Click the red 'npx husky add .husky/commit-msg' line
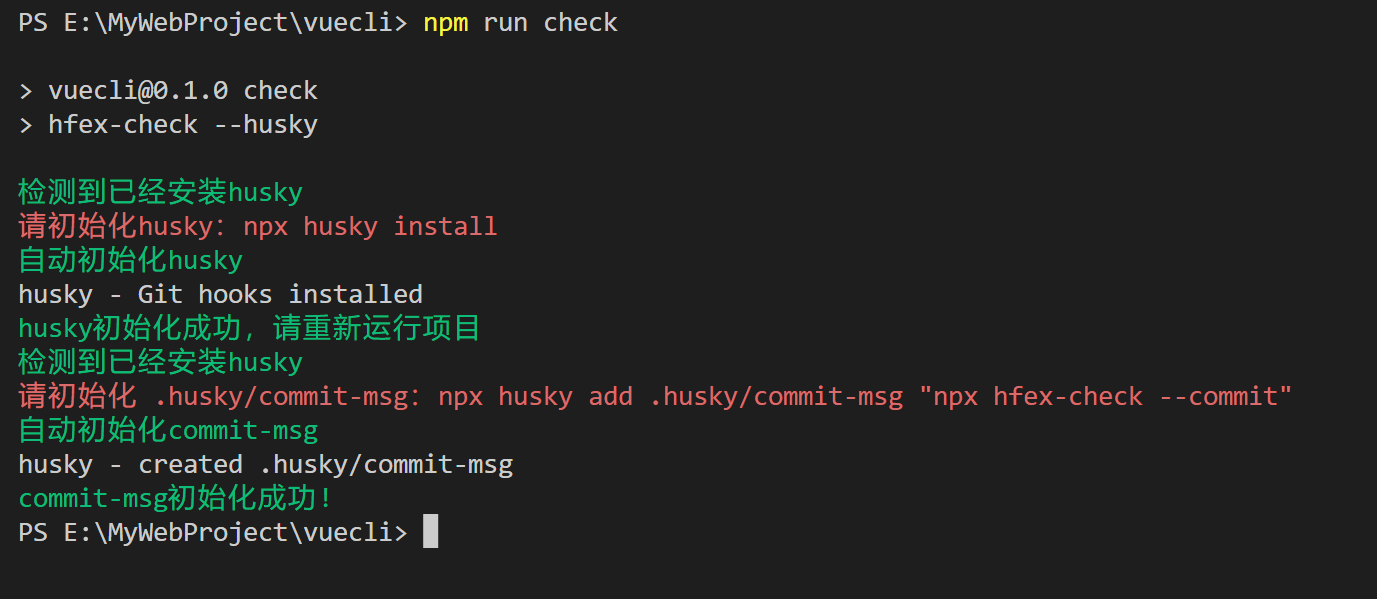Image resolution: width=1377 pixels, height=599 pixels. tap(656, 396)
